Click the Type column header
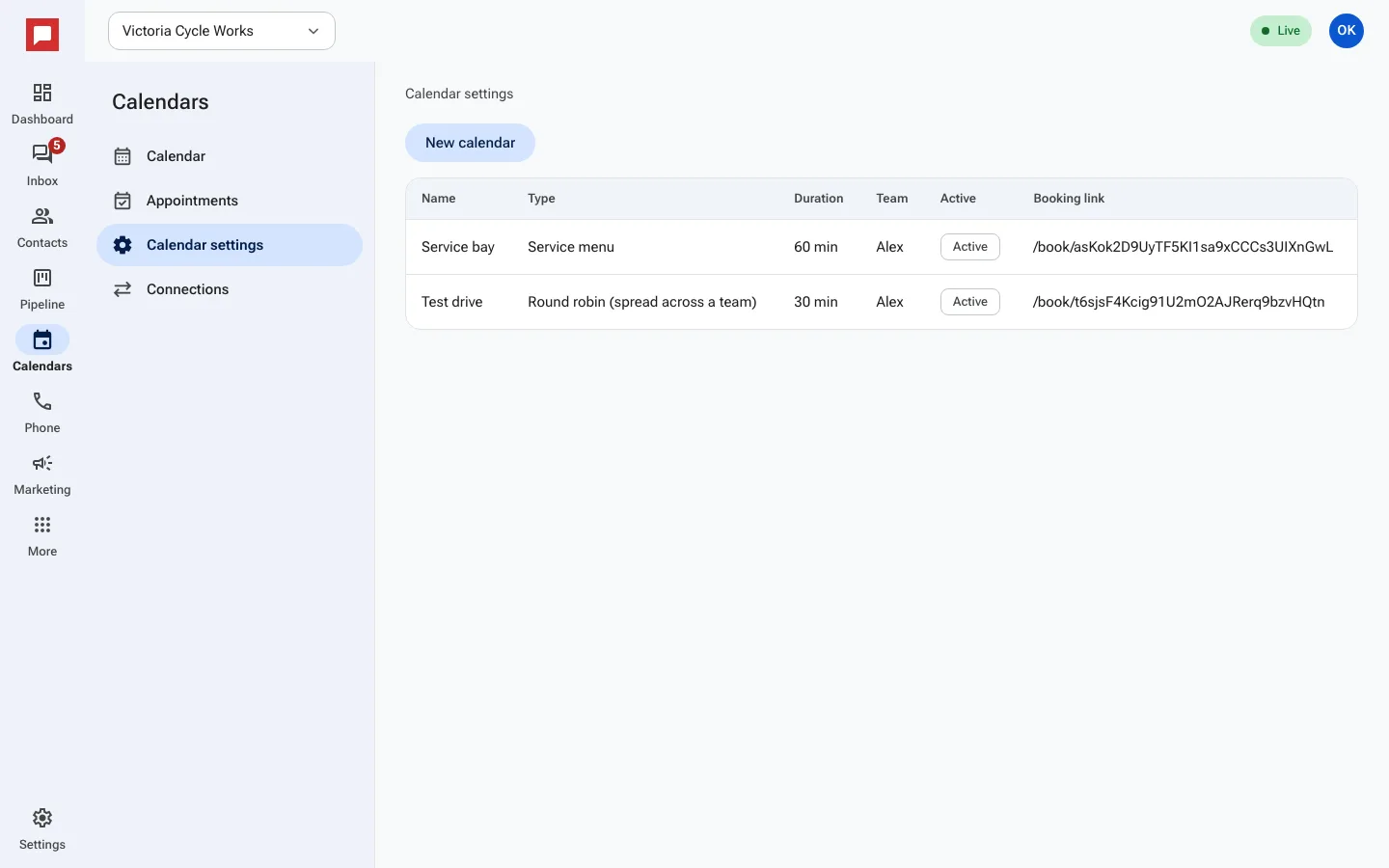1389x868 pixels. [541, 199]
